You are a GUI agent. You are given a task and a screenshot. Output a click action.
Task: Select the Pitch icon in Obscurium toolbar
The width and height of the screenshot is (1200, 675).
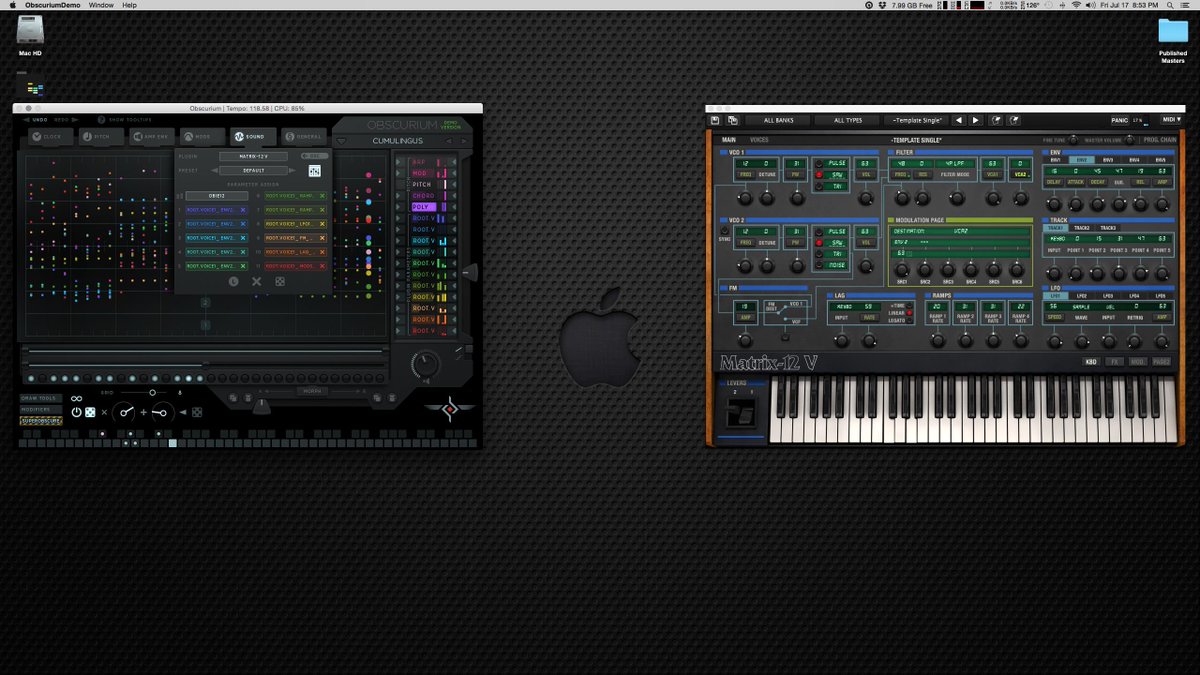89,136
